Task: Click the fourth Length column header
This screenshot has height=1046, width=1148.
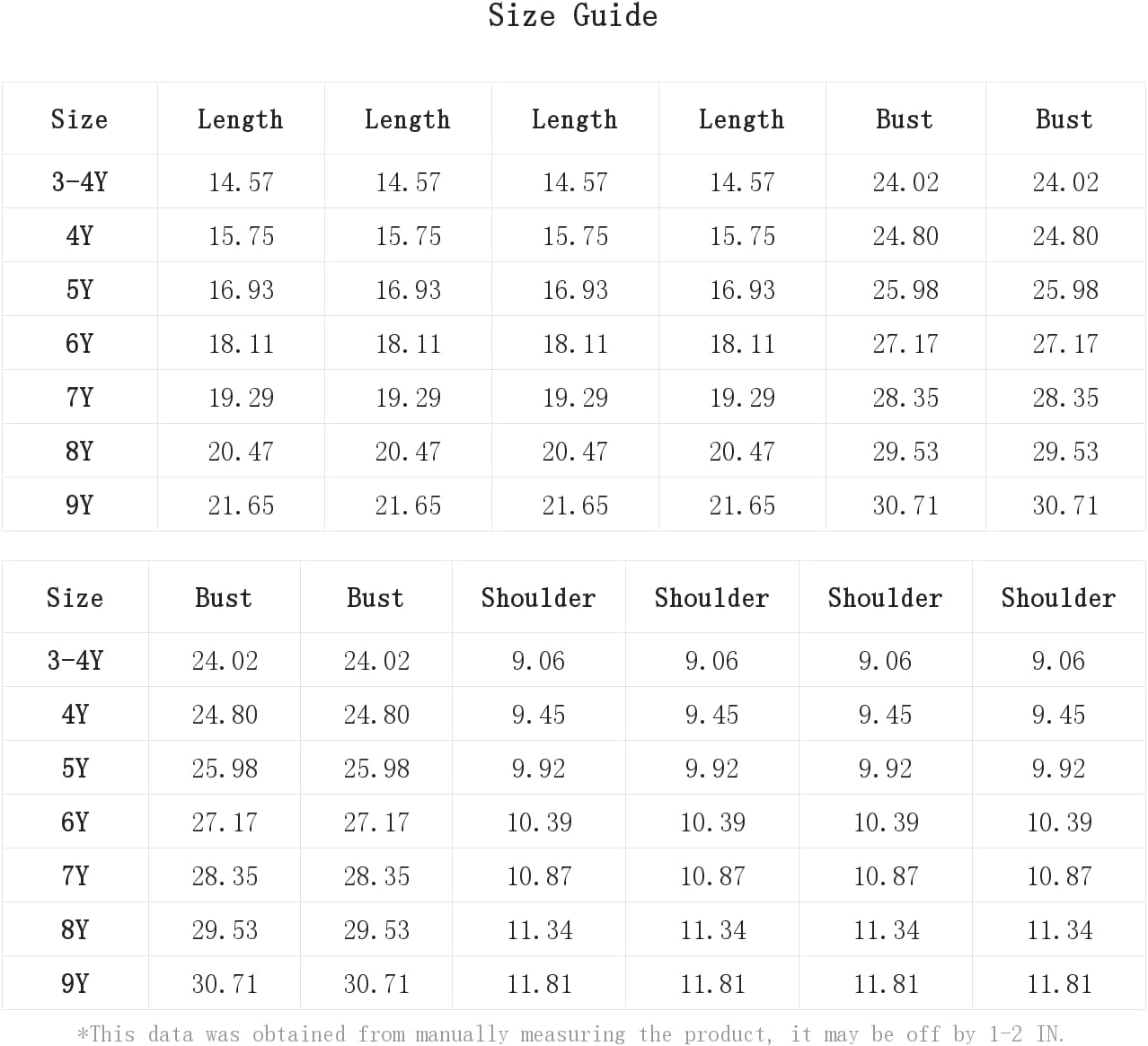Action: (x=742, y=119)
